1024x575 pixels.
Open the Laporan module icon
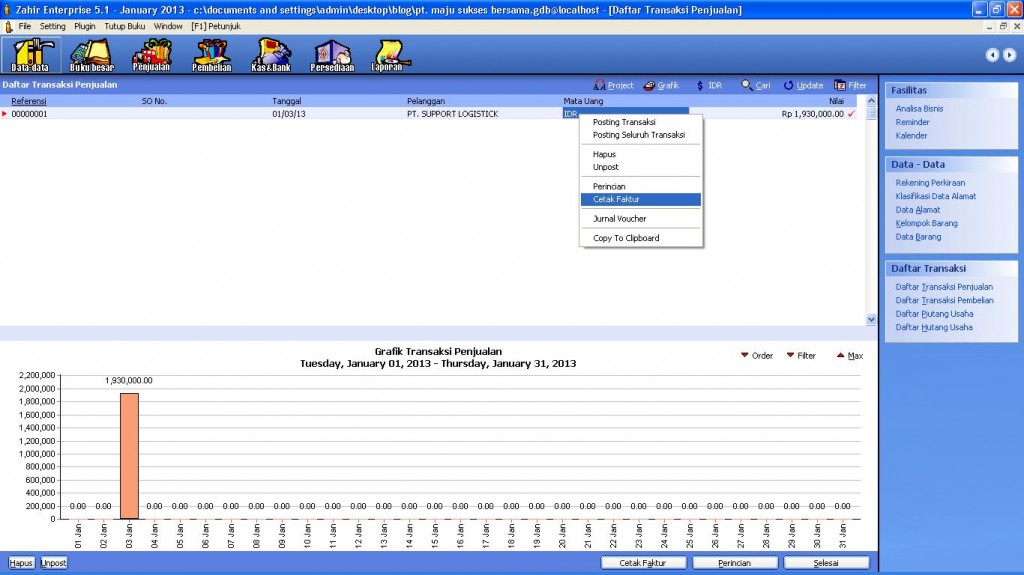point(387,54)
